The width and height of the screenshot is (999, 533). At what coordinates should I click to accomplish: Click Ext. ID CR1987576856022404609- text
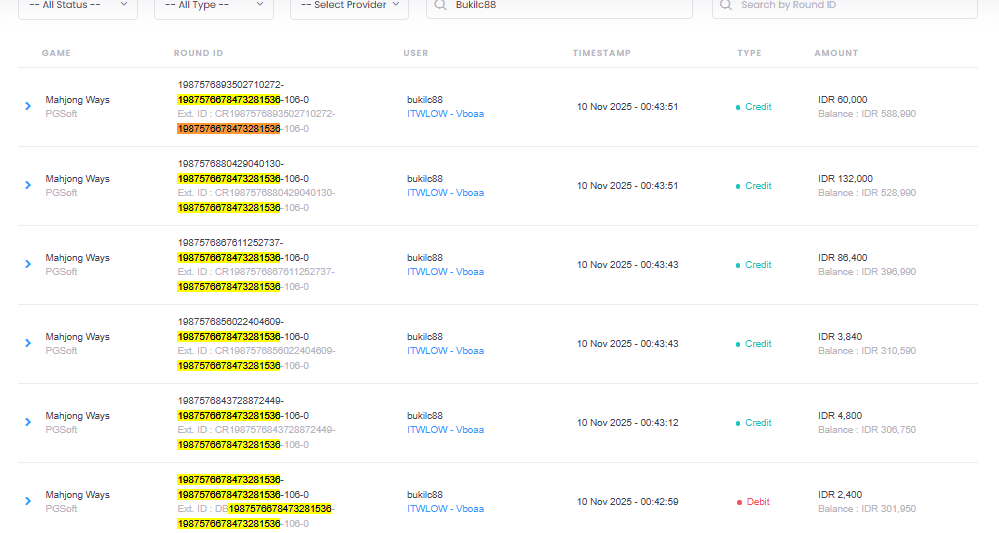(256, 351)
